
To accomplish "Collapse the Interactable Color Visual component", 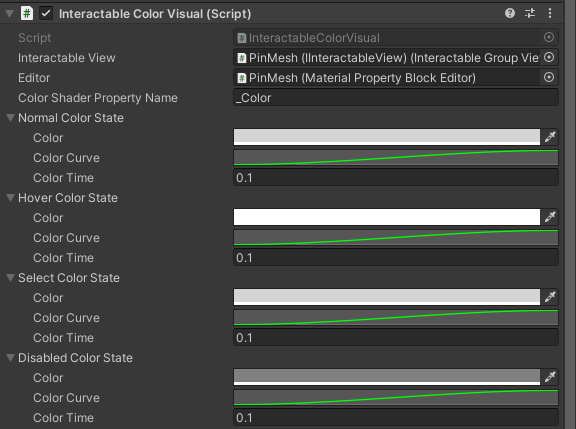I will coord(10,14).
